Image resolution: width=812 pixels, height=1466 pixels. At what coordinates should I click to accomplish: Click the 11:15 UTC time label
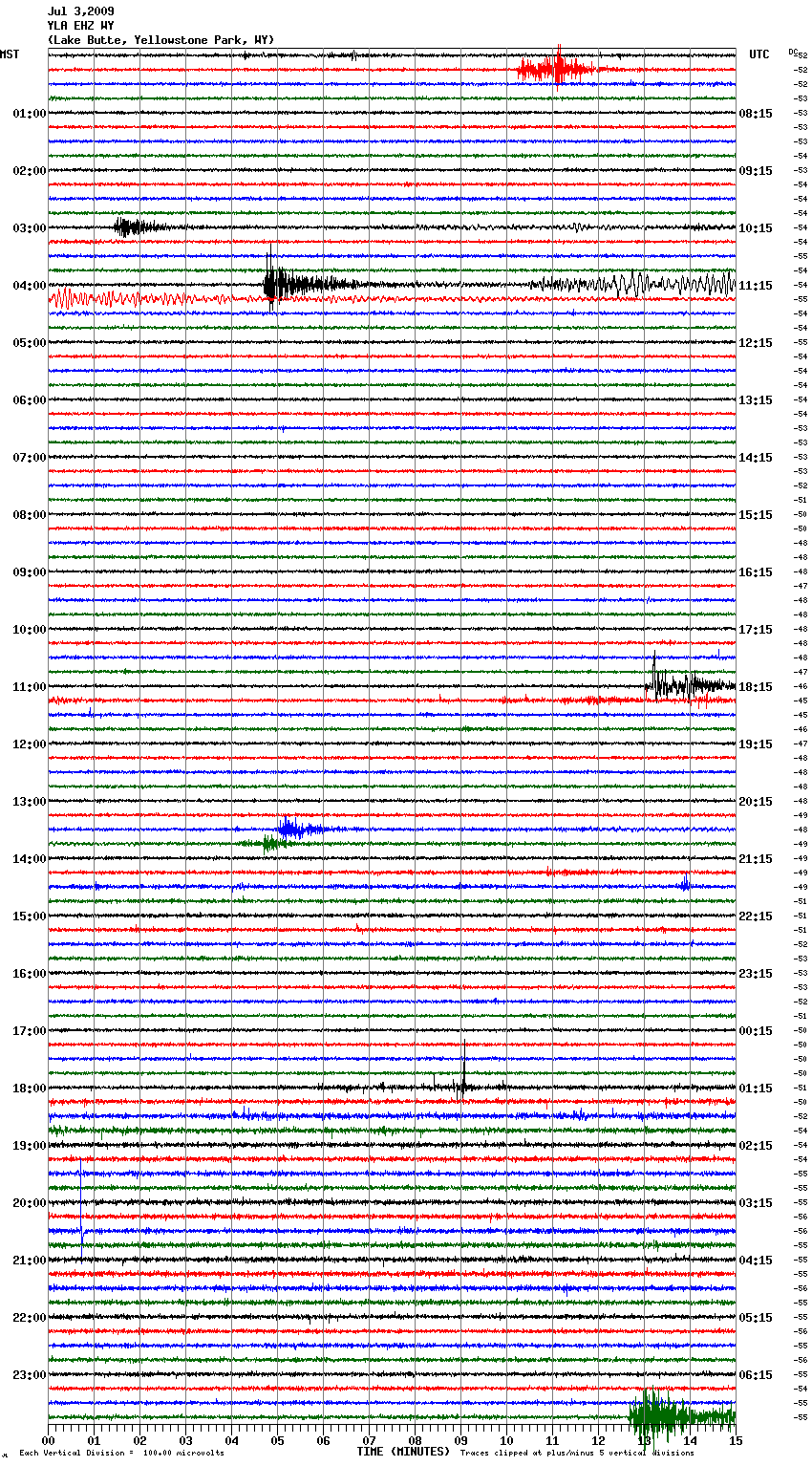click(x=756, y=286)
